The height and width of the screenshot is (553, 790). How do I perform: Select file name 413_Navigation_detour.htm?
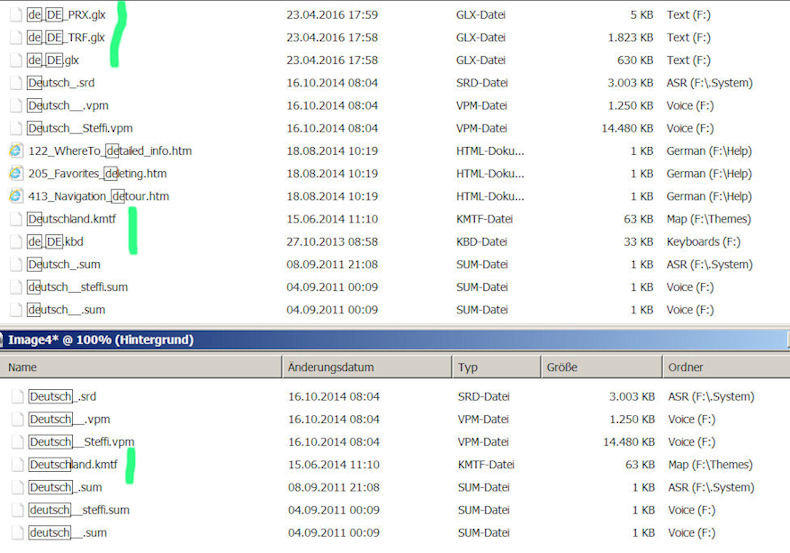click(99, 196)
